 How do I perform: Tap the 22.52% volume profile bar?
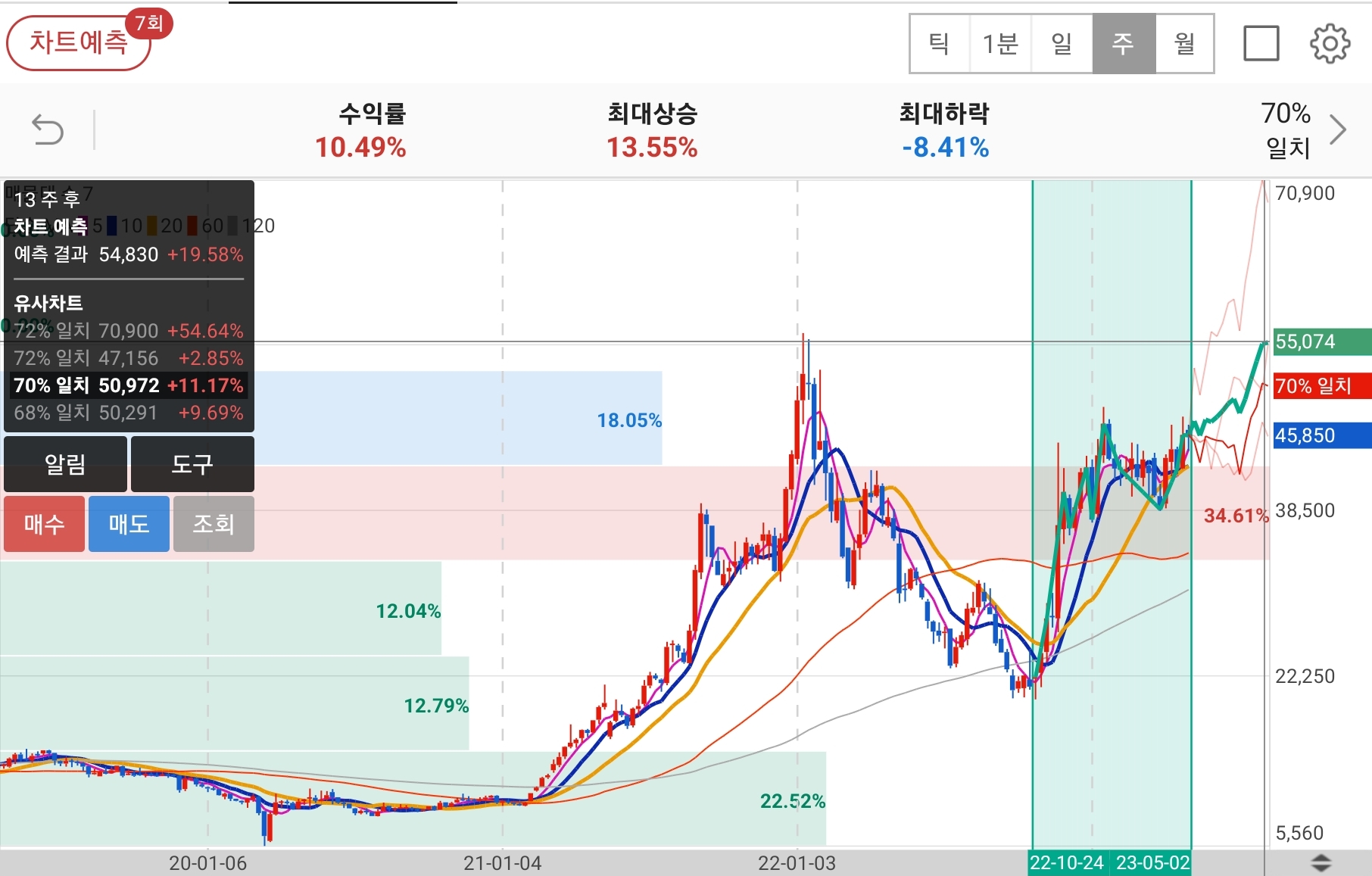(x=413, y=799)
